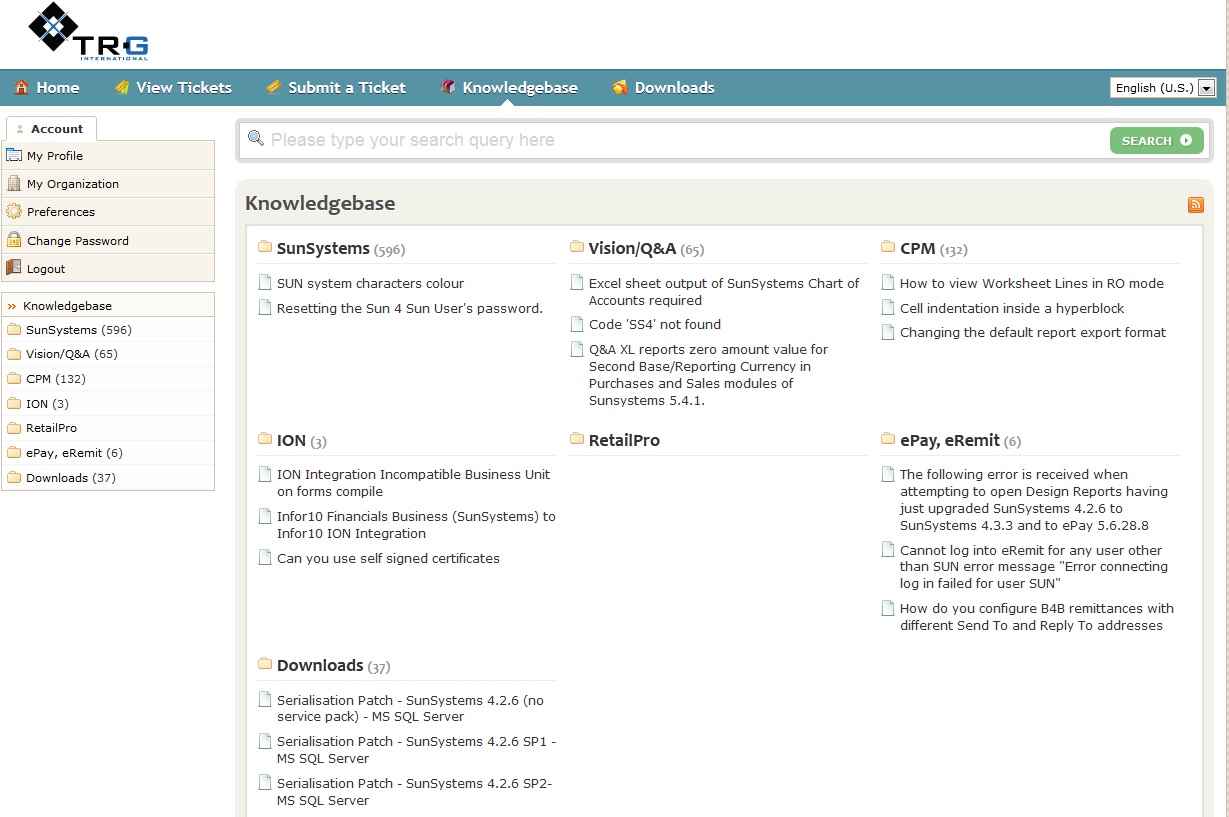Open How to view Worksheet Lines article
This screenshot has height=817, width=1229.
1032,283
